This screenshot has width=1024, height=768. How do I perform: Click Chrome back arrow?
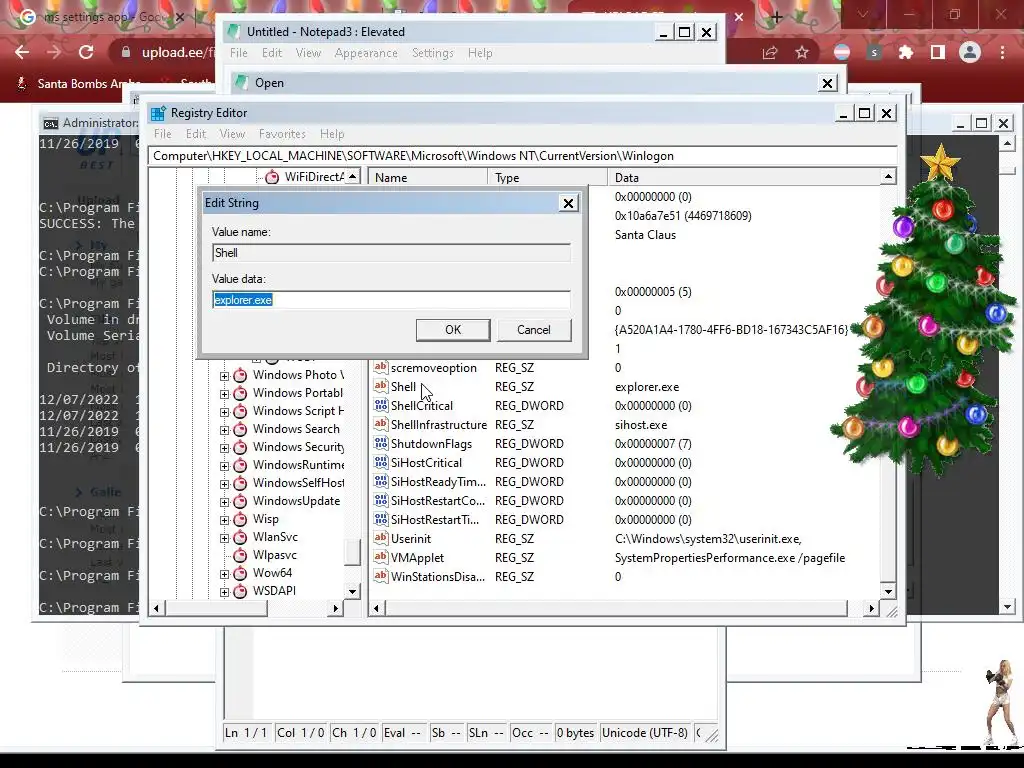pyautogui.click(x=22, y=52)
